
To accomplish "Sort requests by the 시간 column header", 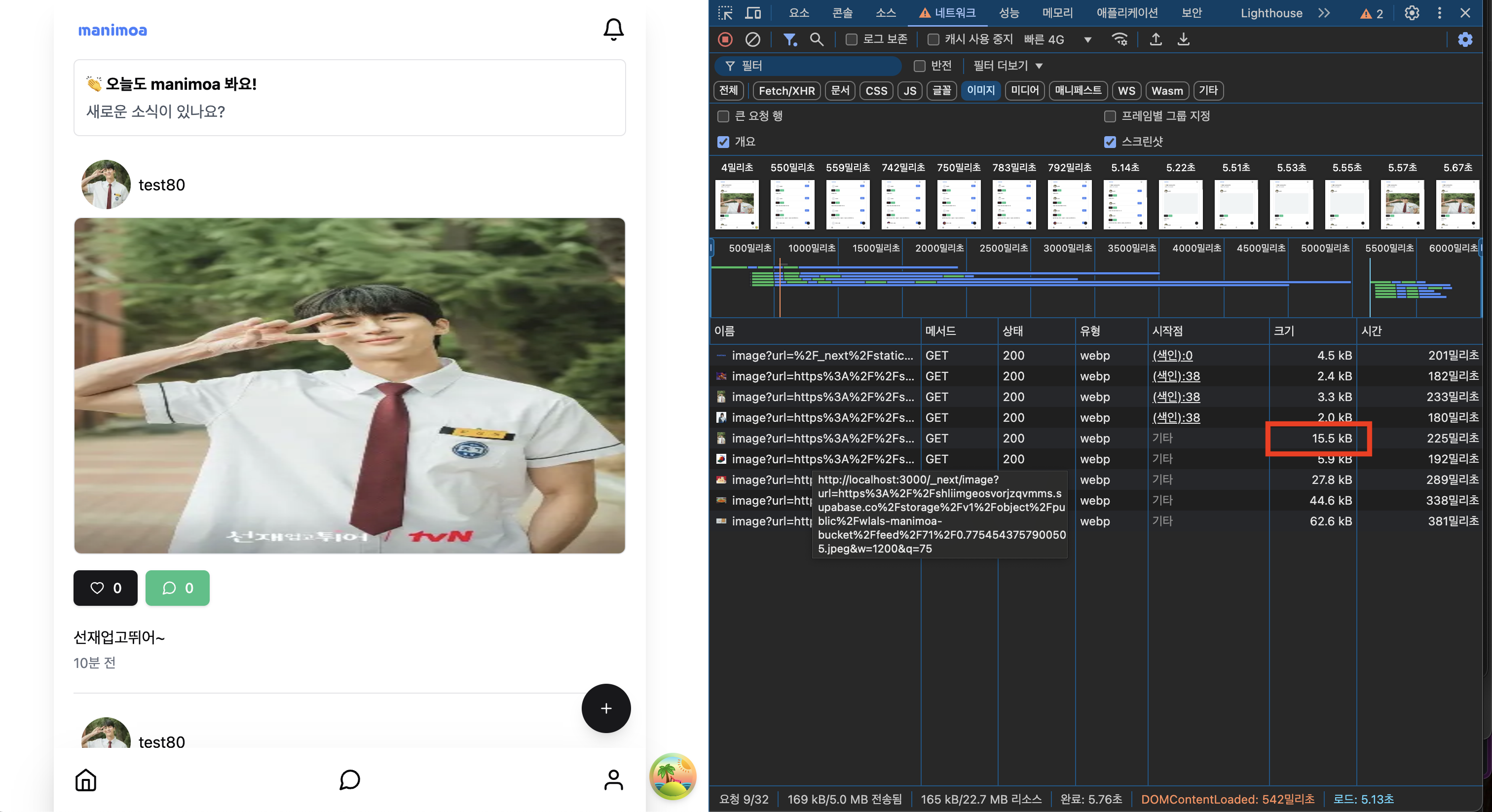I will pos(1419,331).
